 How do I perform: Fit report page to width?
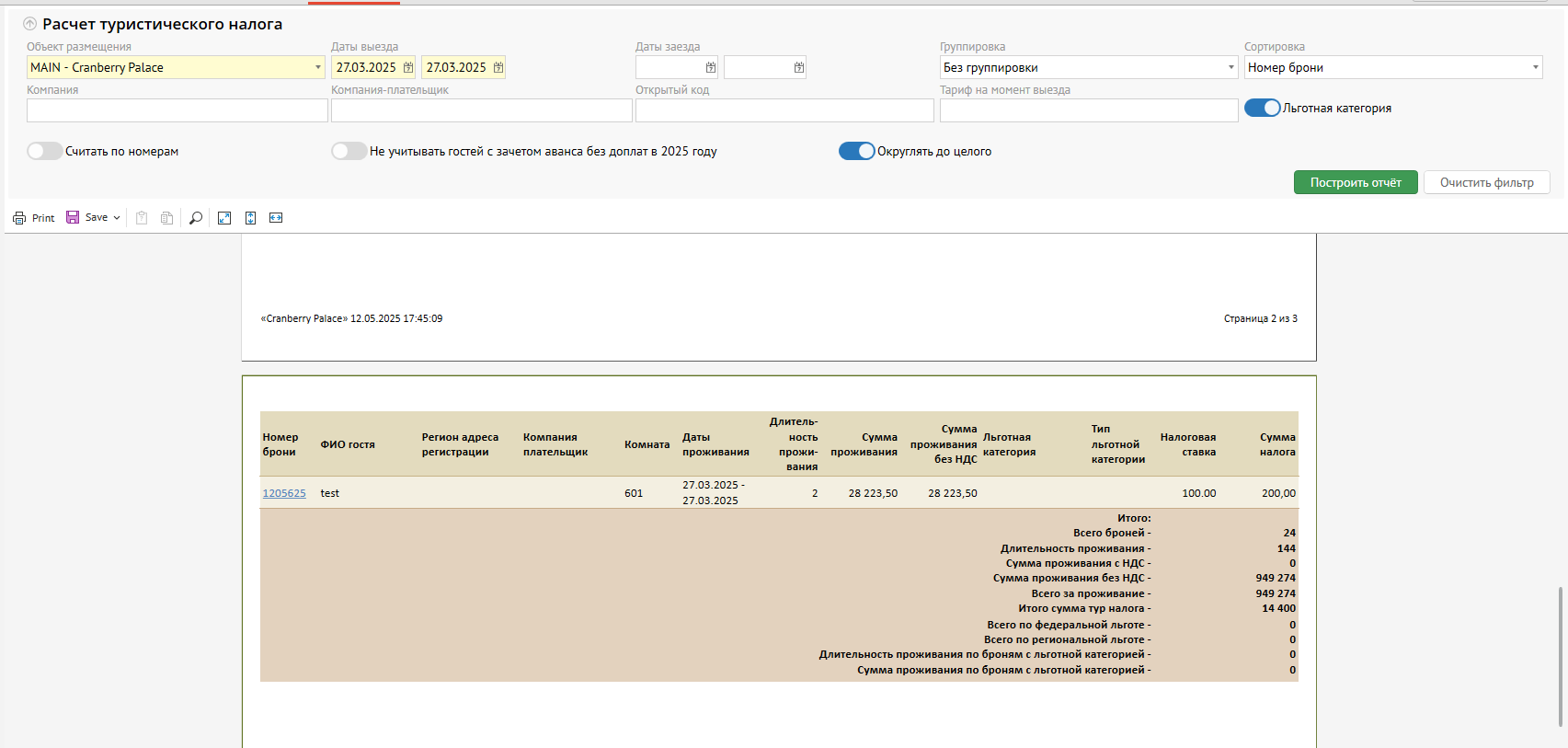276,218
